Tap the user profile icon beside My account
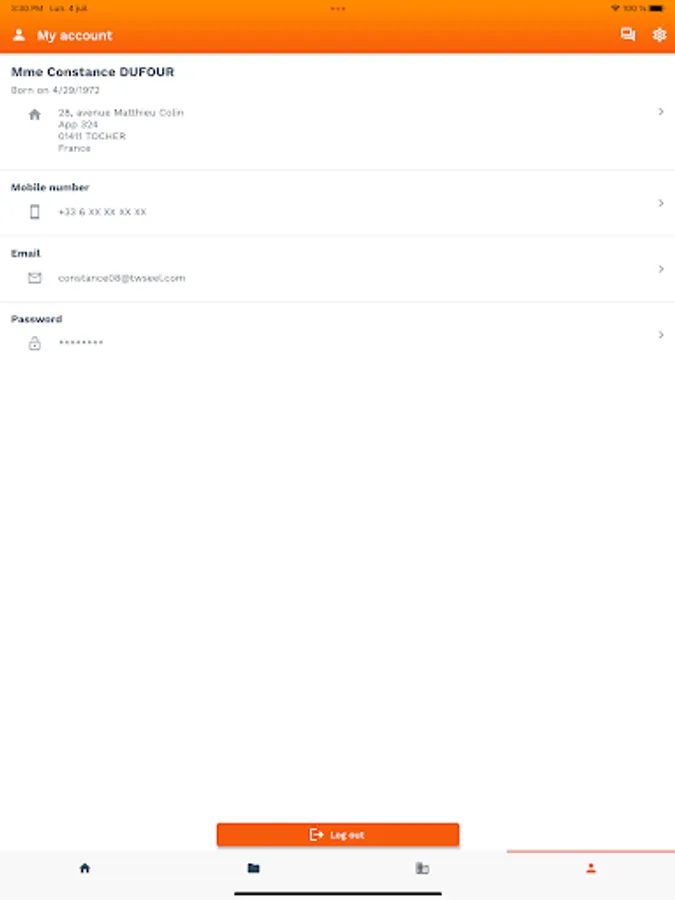This screenshot has height=900, width=675. coord(19,35)
